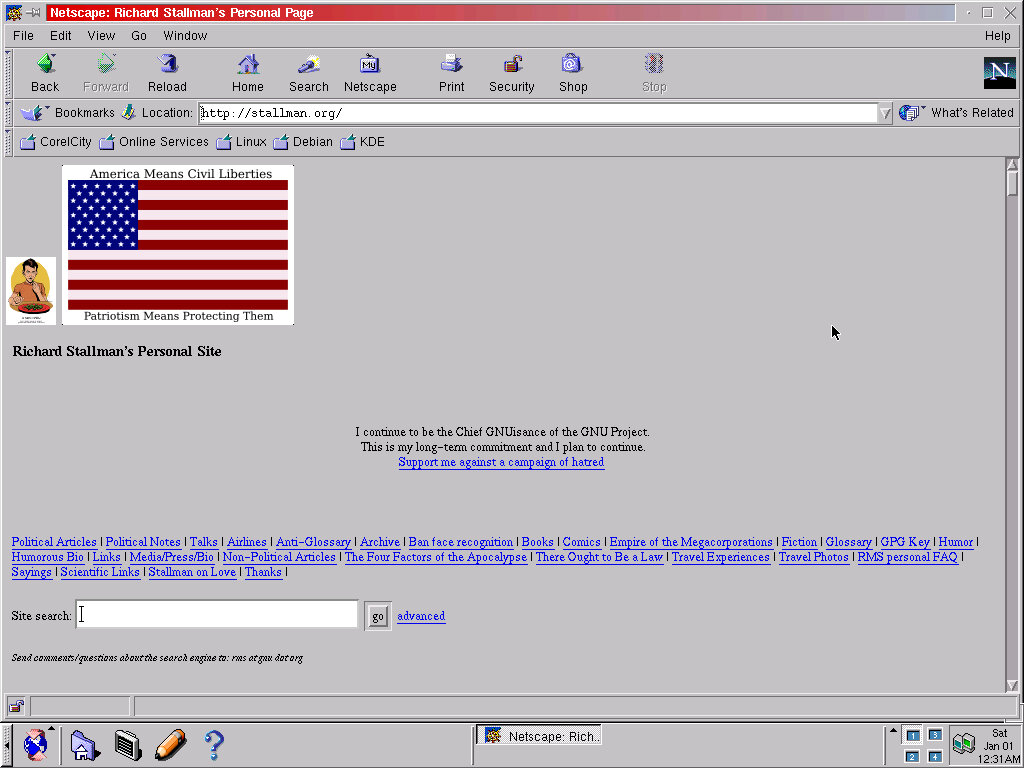1024x768 pixels.
Task: Click the vertical scrollbar down arrow
Action: click(x=1012, y=685)
